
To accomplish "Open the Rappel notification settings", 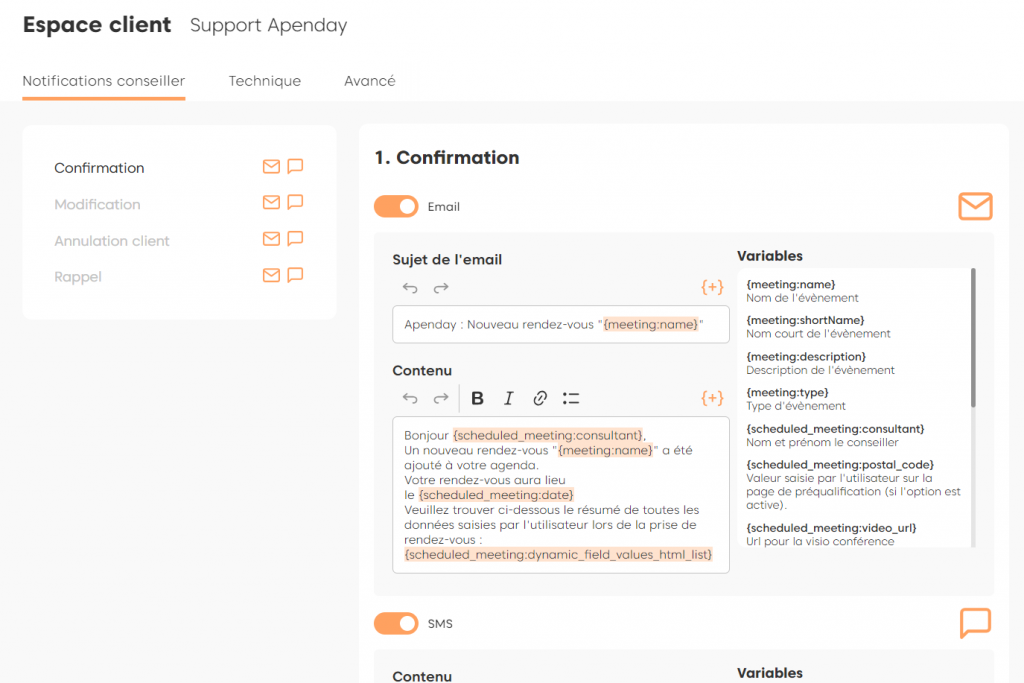I will 78,277.
